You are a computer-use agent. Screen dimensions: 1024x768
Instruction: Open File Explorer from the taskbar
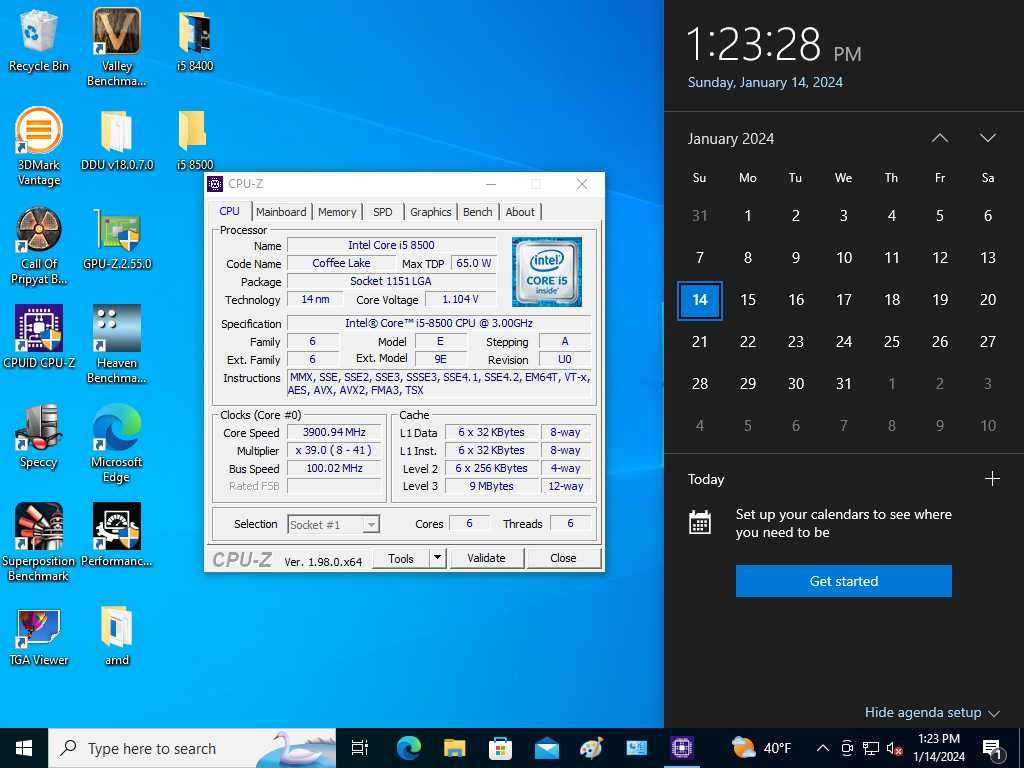point(455,748)
